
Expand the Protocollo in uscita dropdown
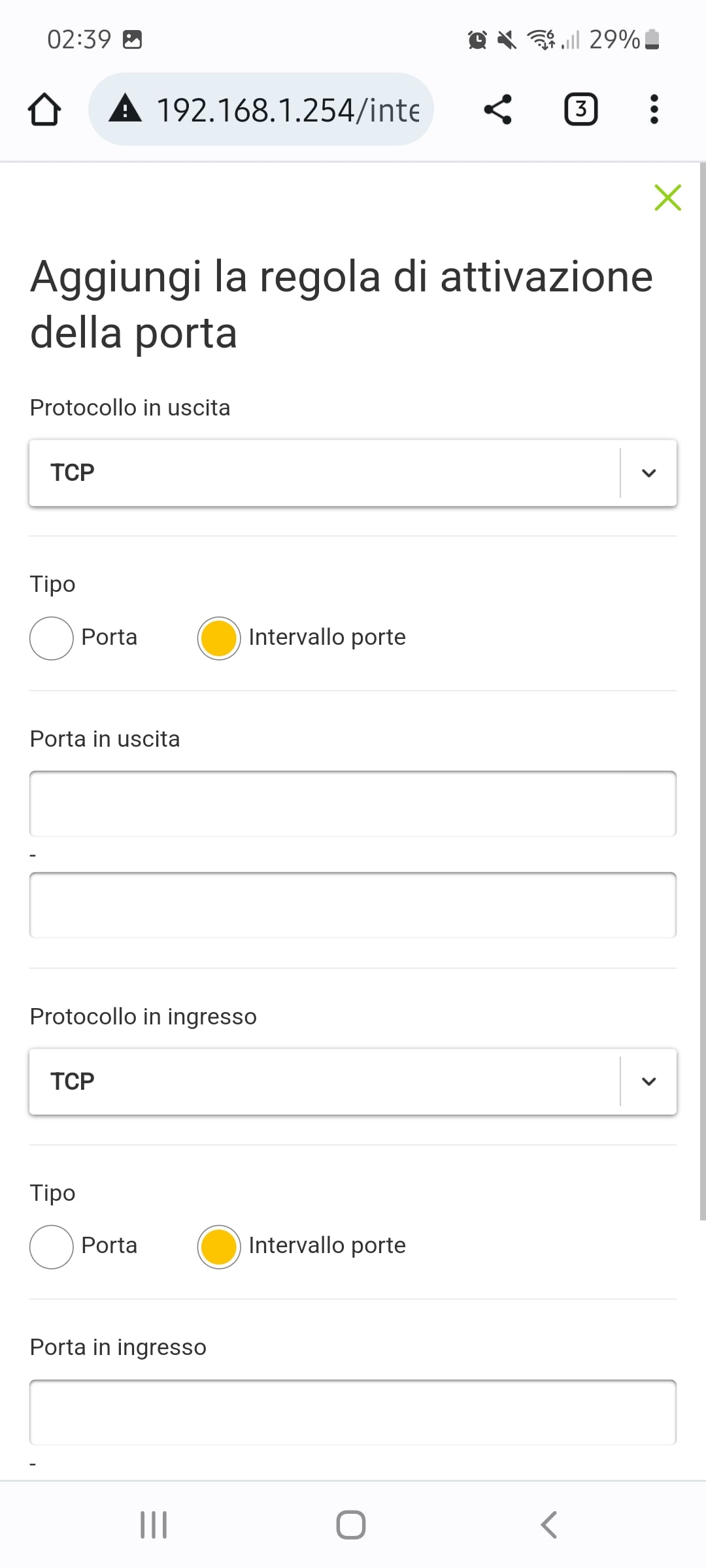click(x=353, y=472)
